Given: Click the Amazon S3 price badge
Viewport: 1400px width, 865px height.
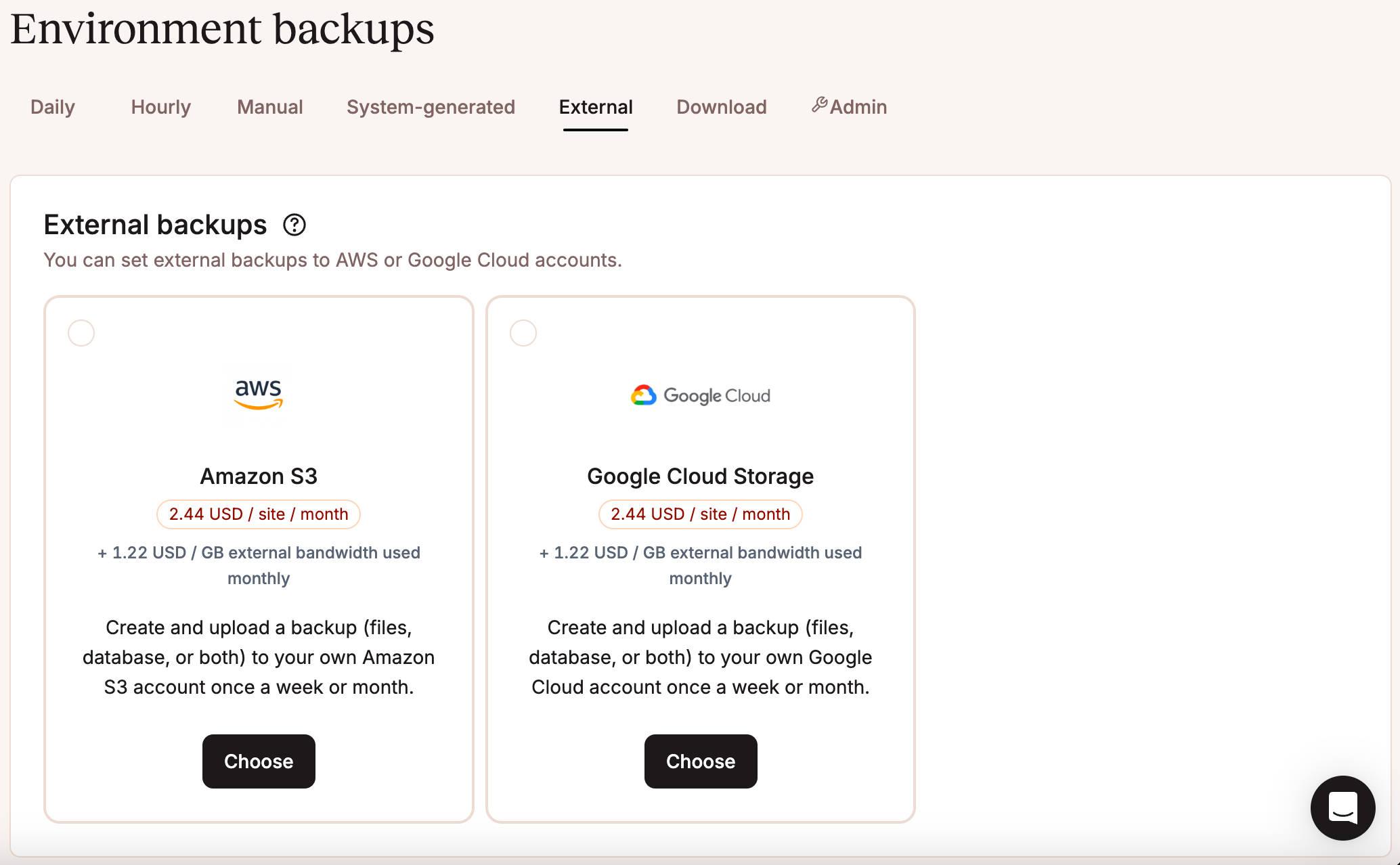Looking at the screenshot, I should tap(258, 514).
